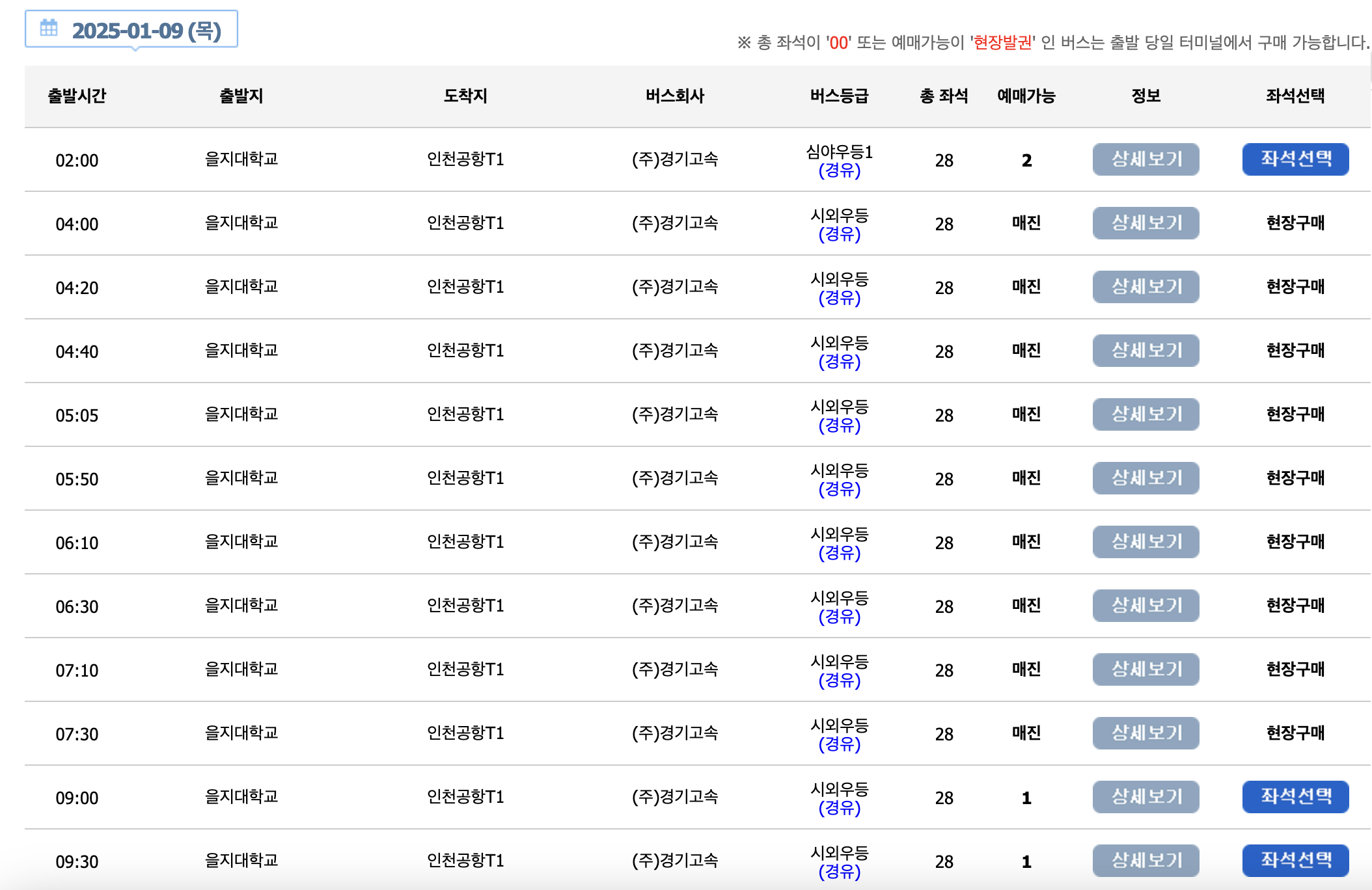Image resolution: width=1372 pixels, height=890 pixels.
Task: Click the (경유) link in 02:00 row
Action: [x=839, y=170]
